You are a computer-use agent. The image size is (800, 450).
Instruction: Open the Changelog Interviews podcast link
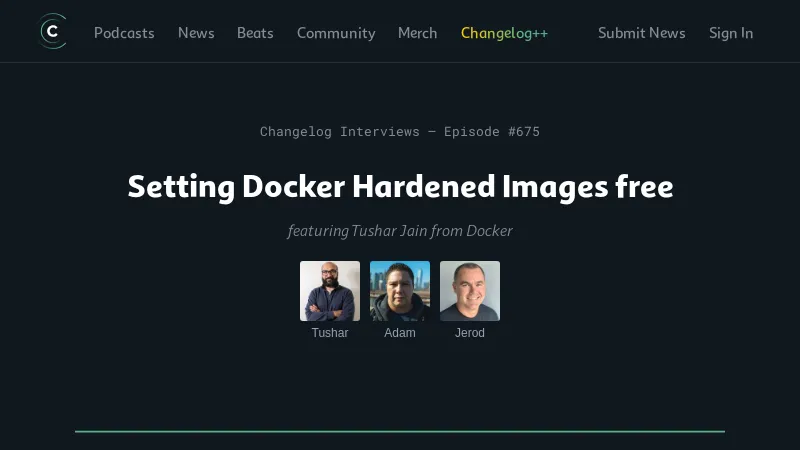[340, 131]
